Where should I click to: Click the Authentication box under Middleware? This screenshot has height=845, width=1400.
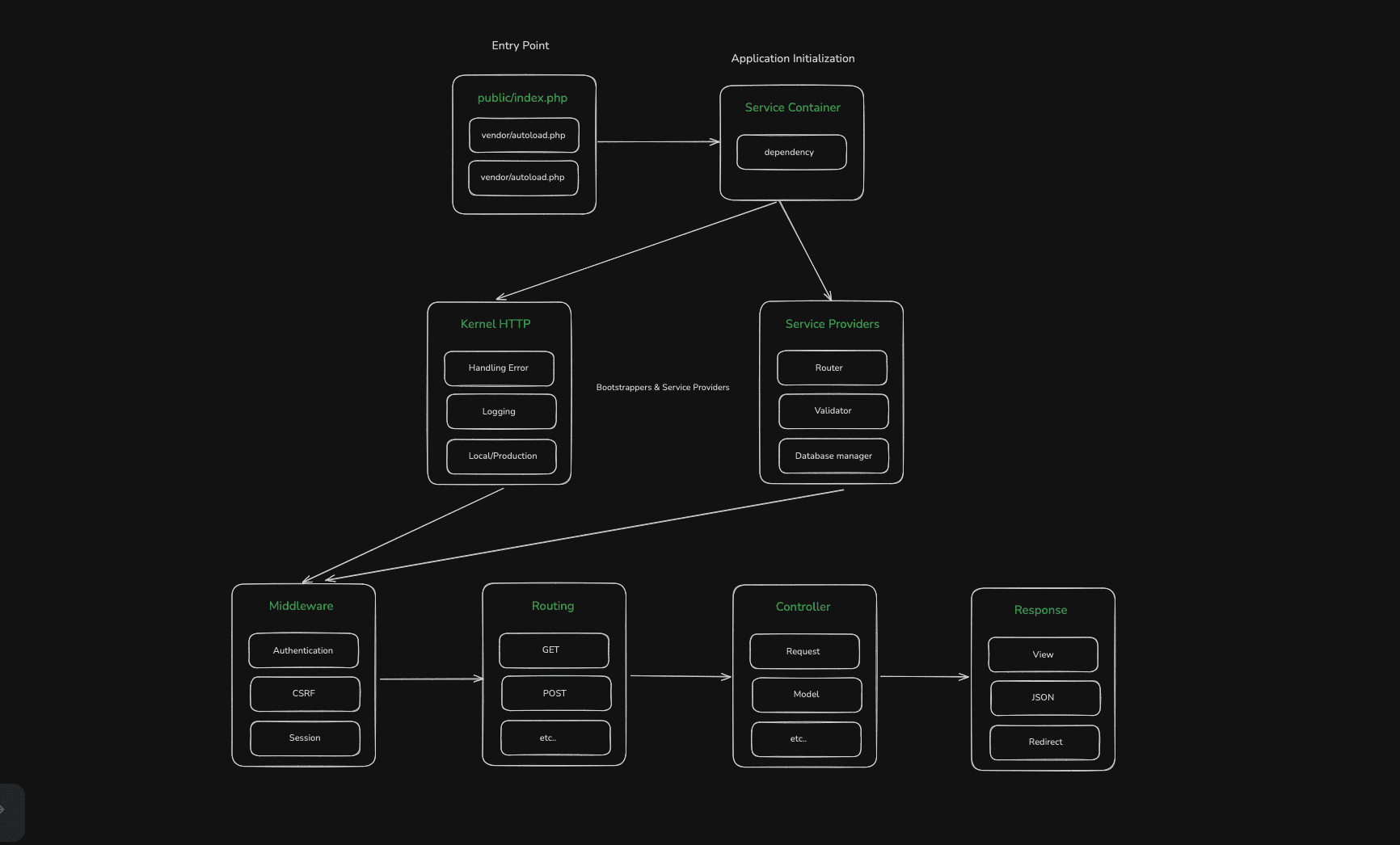(304, 650)
